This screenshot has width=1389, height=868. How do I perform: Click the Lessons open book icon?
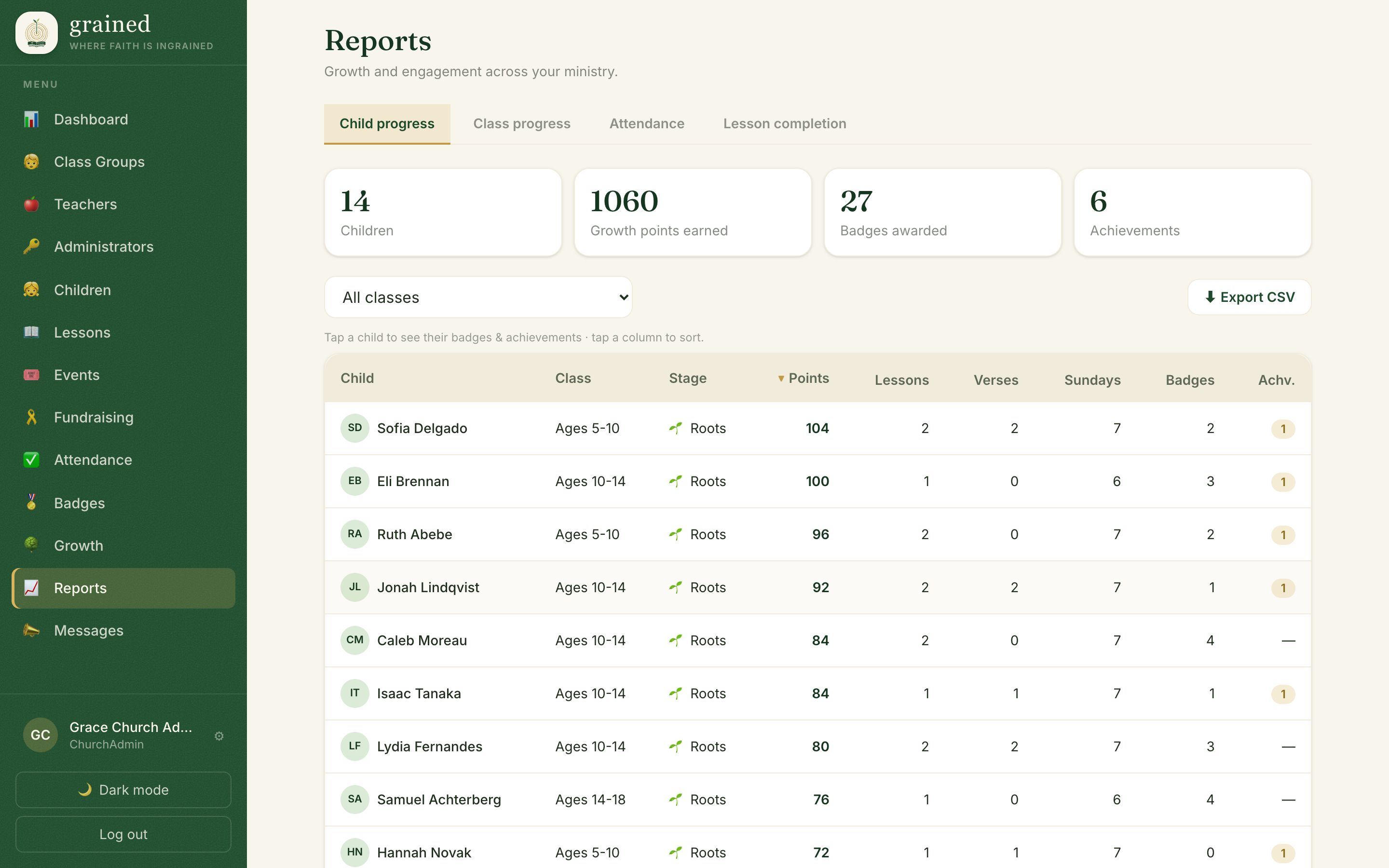(31, 332)
